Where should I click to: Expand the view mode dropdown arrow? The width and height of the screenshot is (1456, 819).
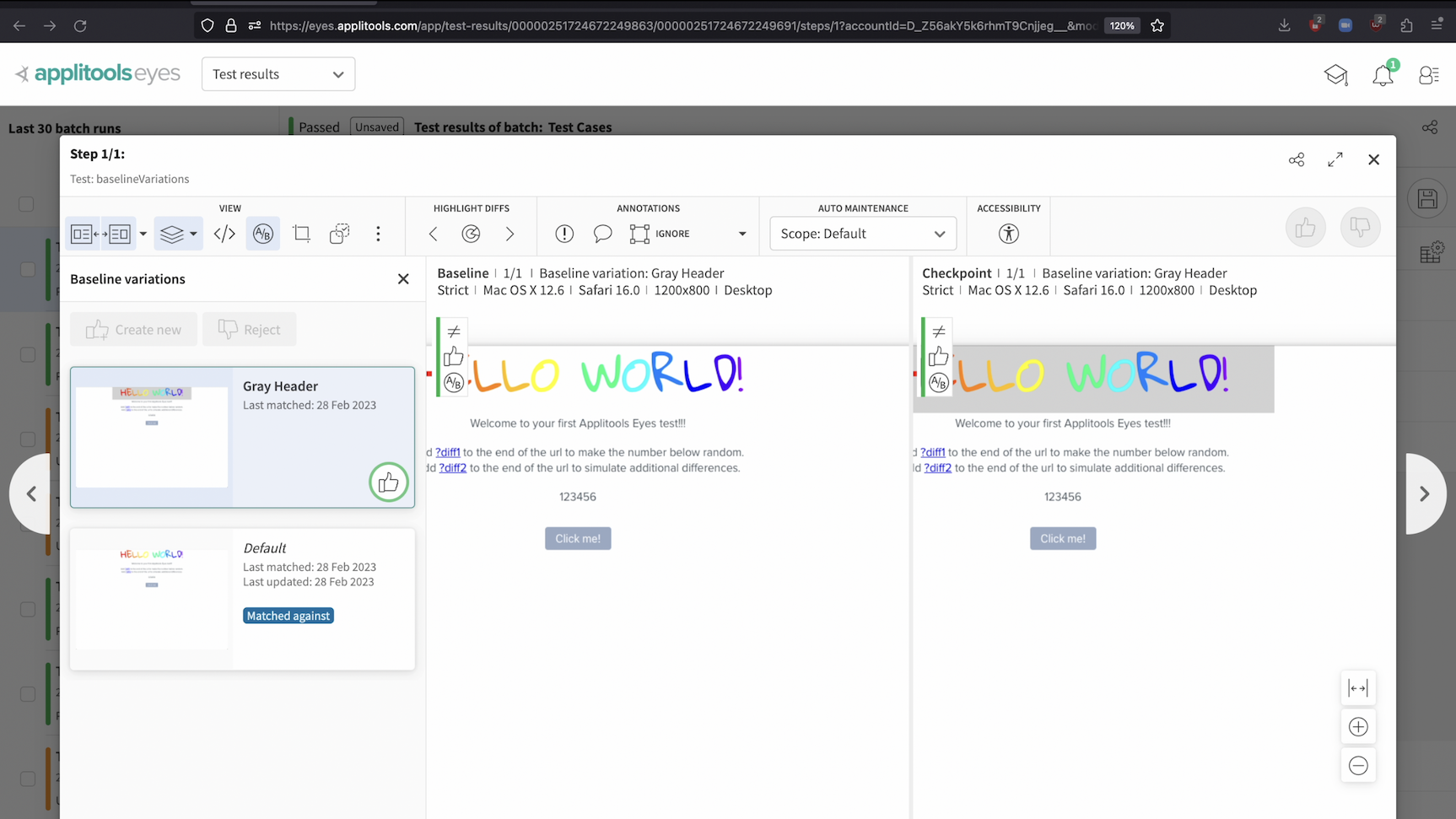143,234
